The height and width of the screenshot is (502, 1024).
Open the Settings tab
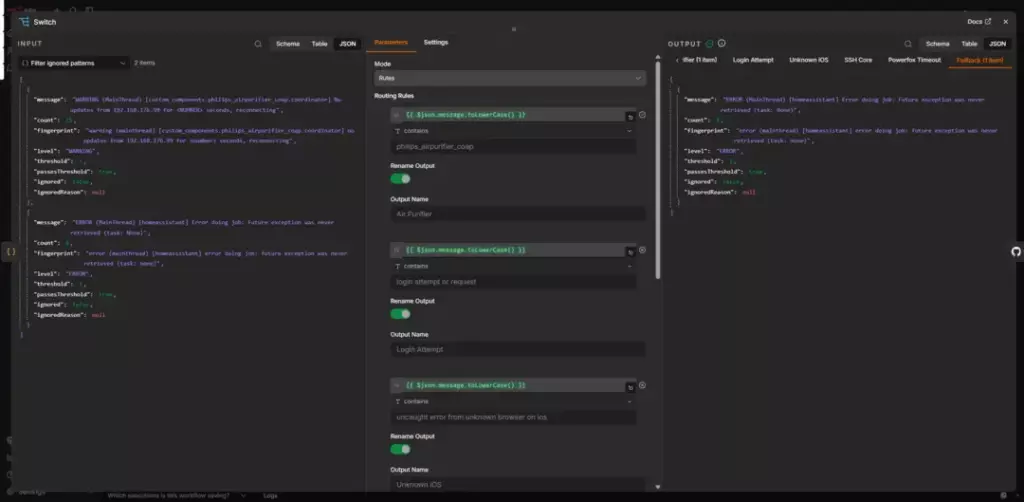[436, 42]
